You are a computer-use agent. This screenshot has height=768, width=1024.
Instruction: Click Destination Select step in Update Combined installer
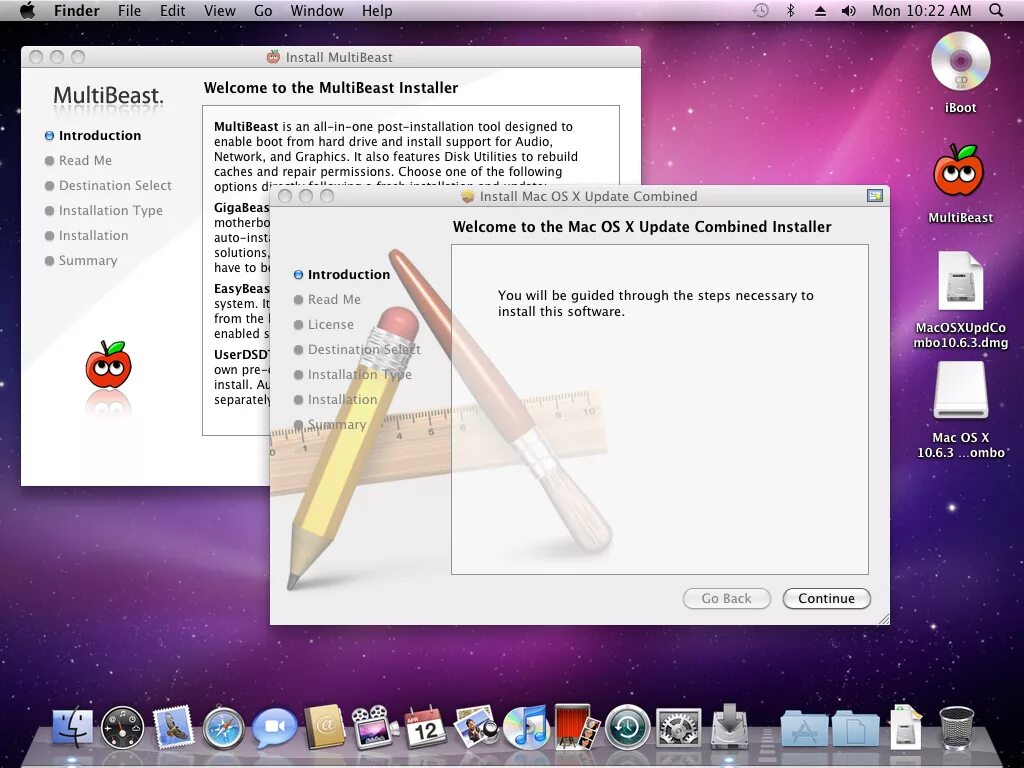[x=357, y=349]
